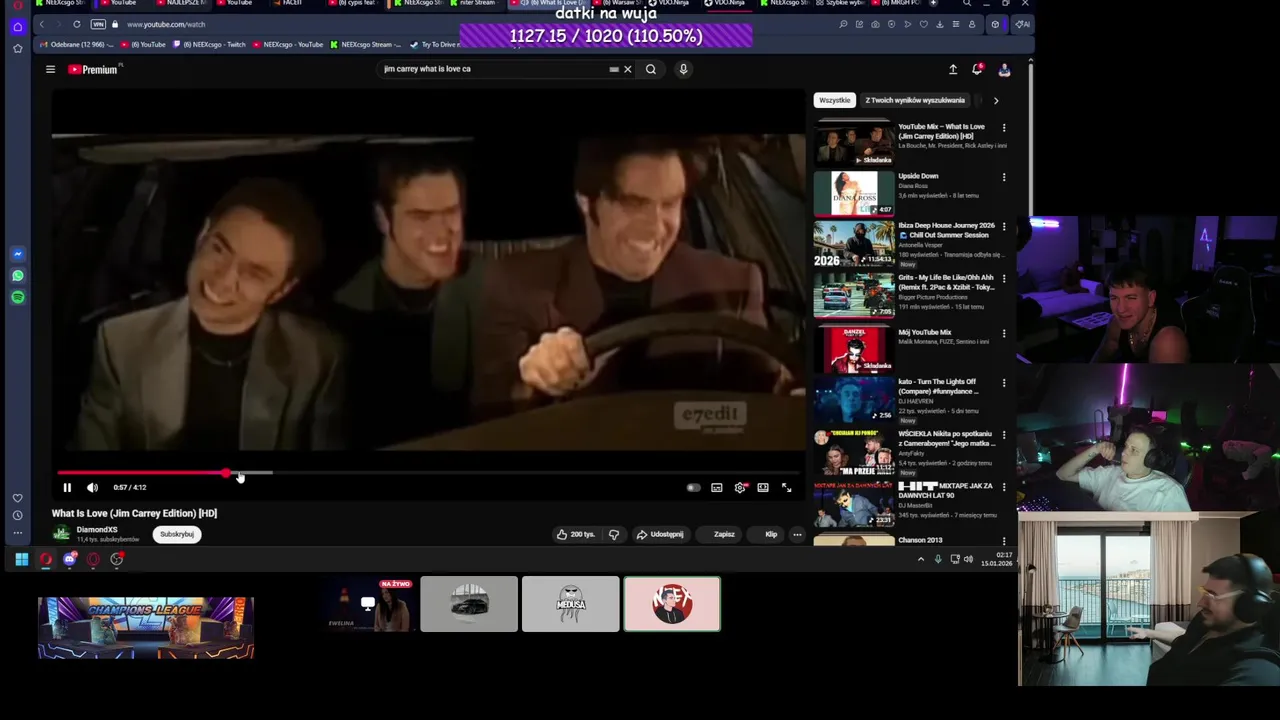1280x720 pixels.
Task: Toggle the browser VPN badge
Action: (98, 24)
